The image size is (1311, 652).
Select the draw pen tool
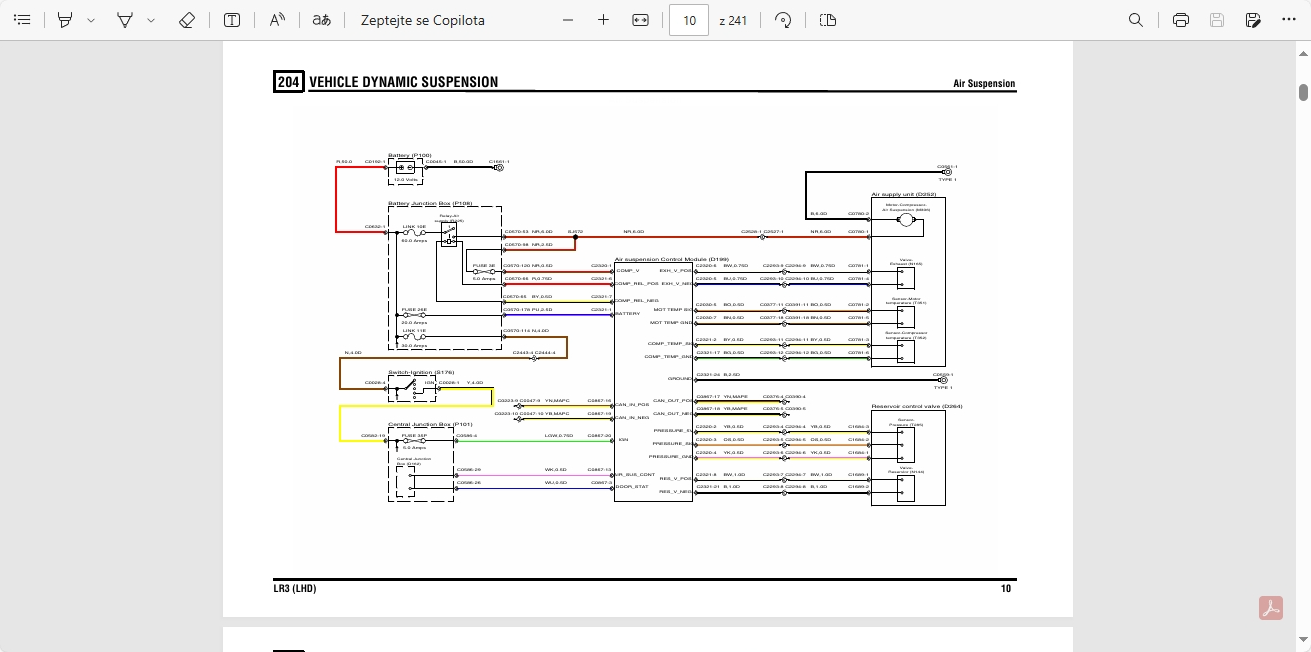(125, 20)
